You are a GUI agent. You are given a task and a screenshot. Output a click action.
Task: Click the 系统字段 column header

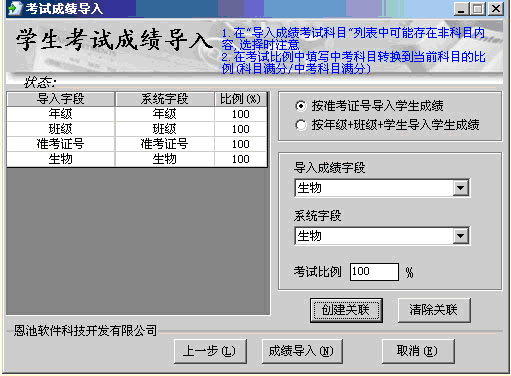tap(165, 99)
